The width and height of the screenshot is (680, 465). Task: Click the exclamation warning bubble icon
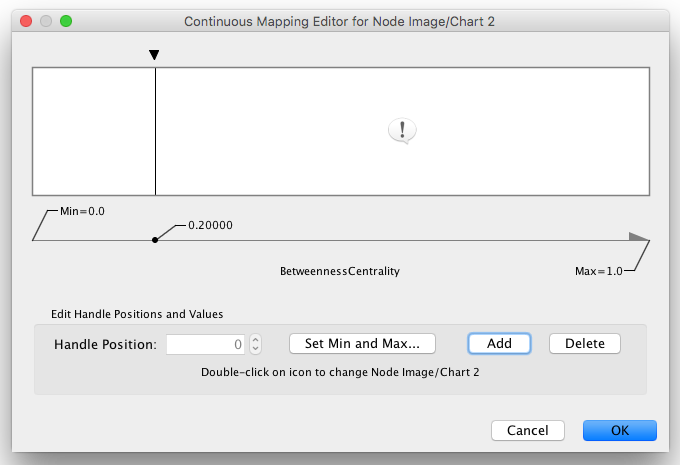(x=402, y=130)
